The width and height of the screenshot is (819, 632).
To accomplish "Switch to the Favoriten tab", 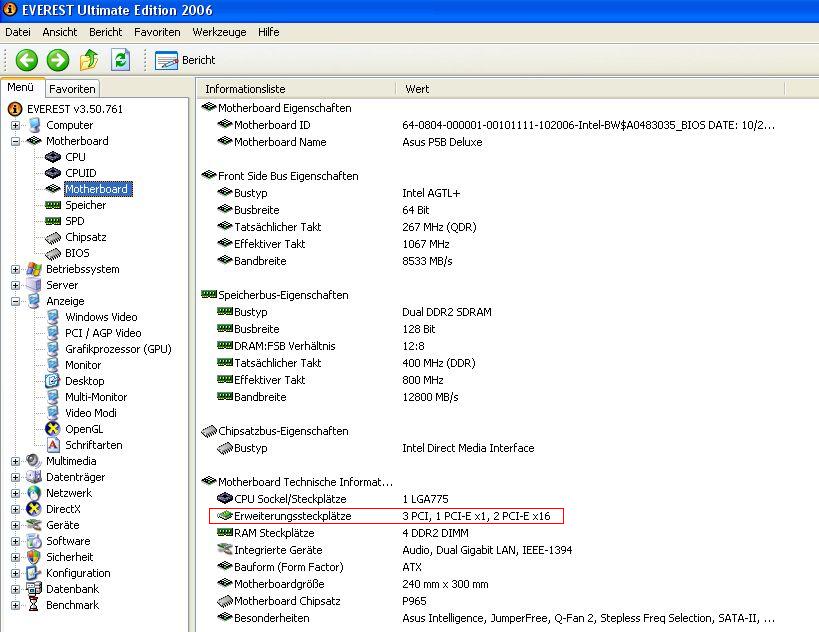I will [72, 89].
